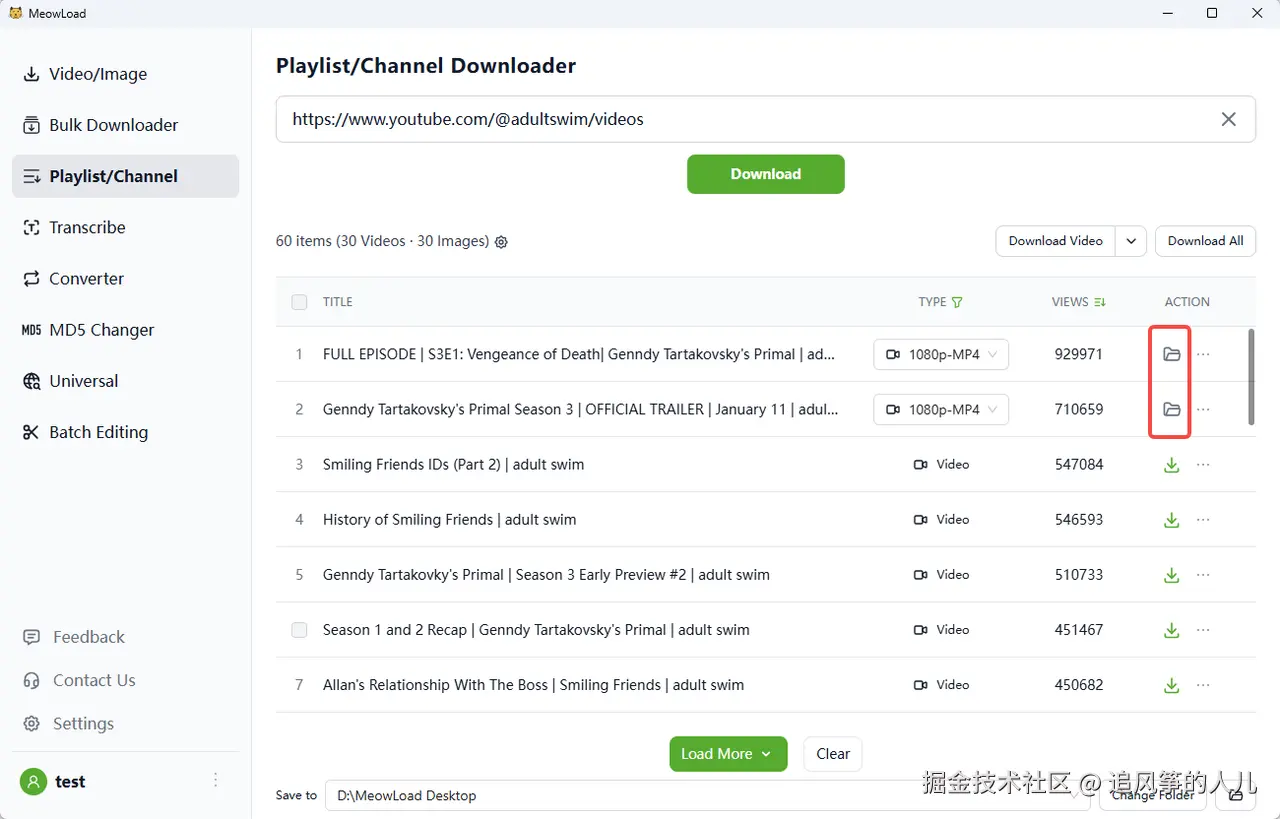Viewport: 1280px width, 819px height.
Task: Select title Allan's Relationship With The Boss
Action: tap(533, 685)
